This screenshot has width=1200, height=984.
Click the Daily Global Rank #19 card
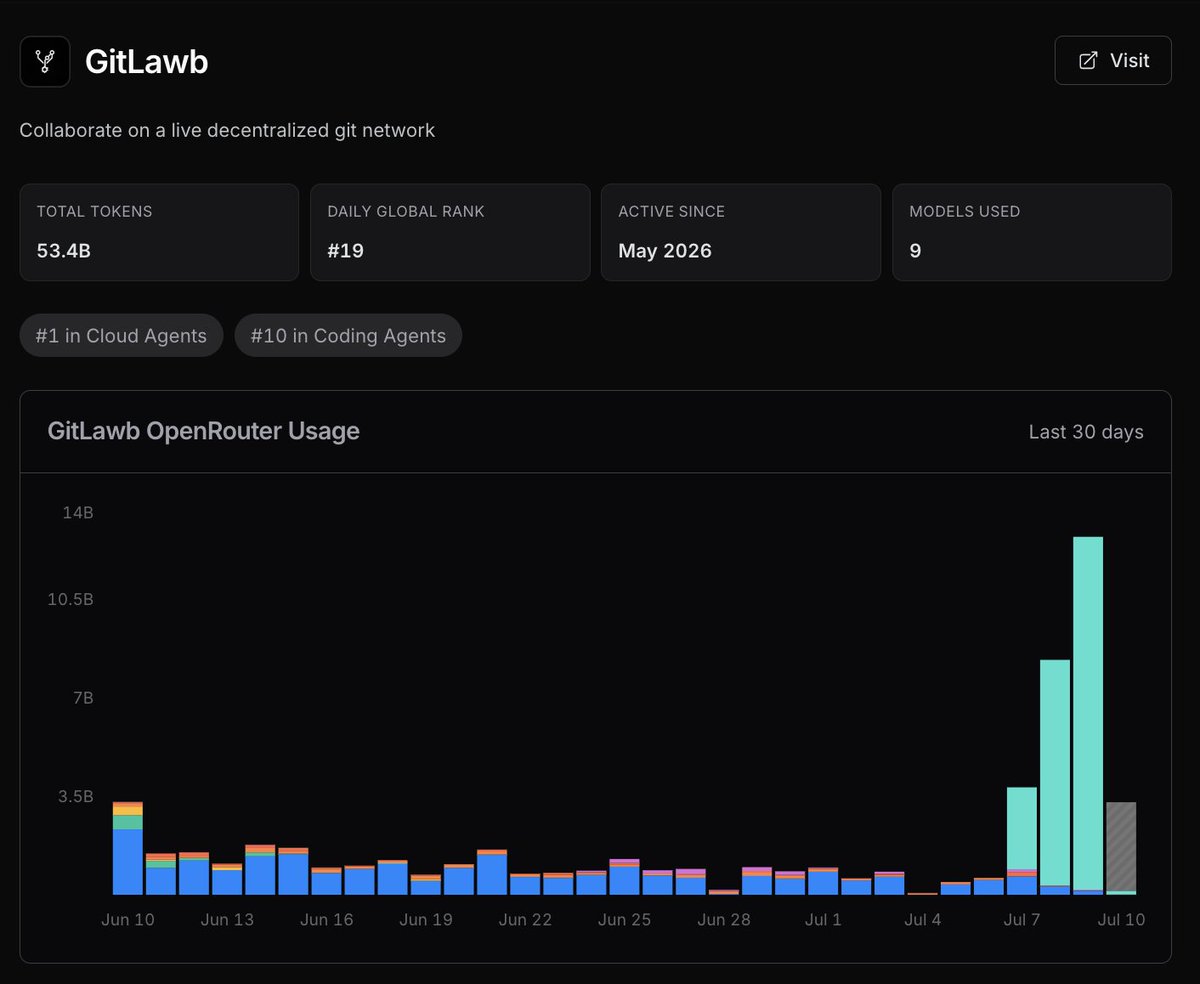(x=450, y=232)
